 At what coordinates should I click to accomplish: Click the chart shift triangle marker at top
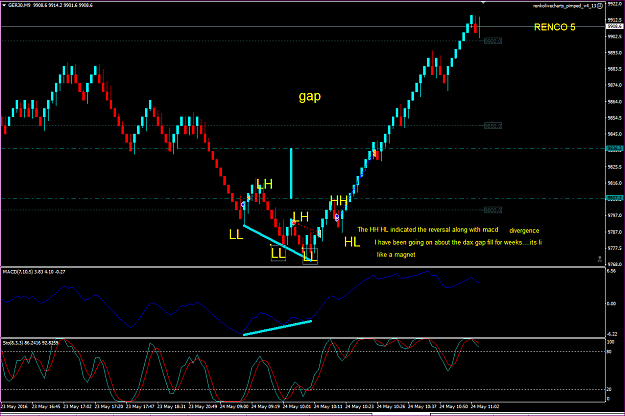tap(483, 2)
